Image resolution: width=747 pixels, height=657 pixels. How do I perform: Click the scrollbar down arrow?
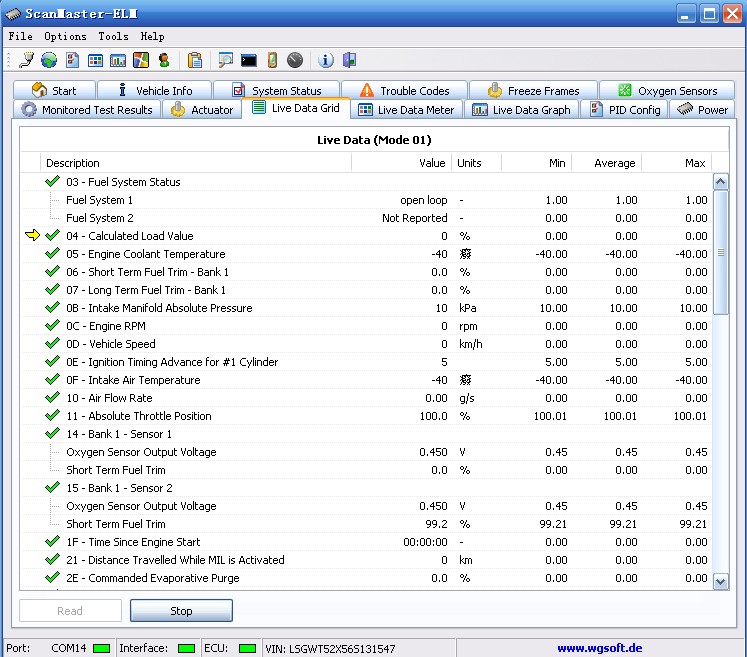pyautogui.click(x=720, y=581)
